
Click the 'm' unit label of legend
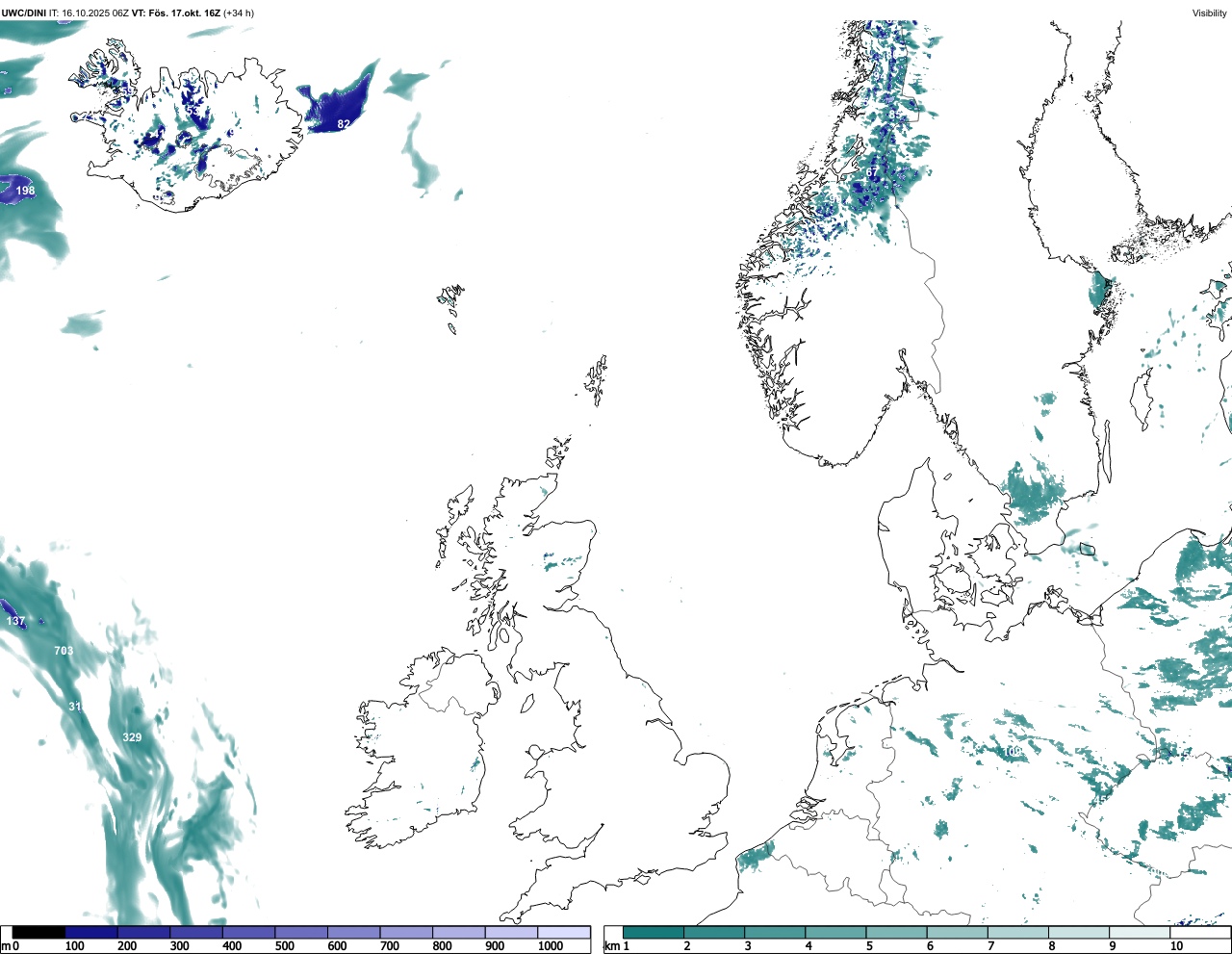pyautogui.click(x=5, y=946)
